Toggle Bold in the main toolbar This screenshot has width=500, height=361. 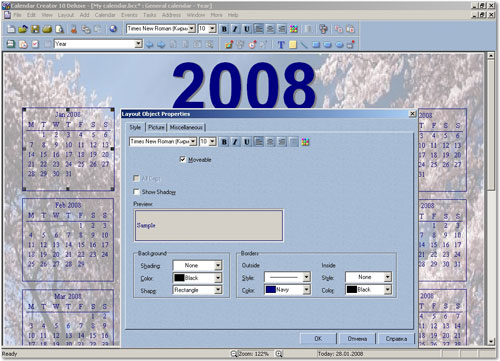(x=224, y=29)
